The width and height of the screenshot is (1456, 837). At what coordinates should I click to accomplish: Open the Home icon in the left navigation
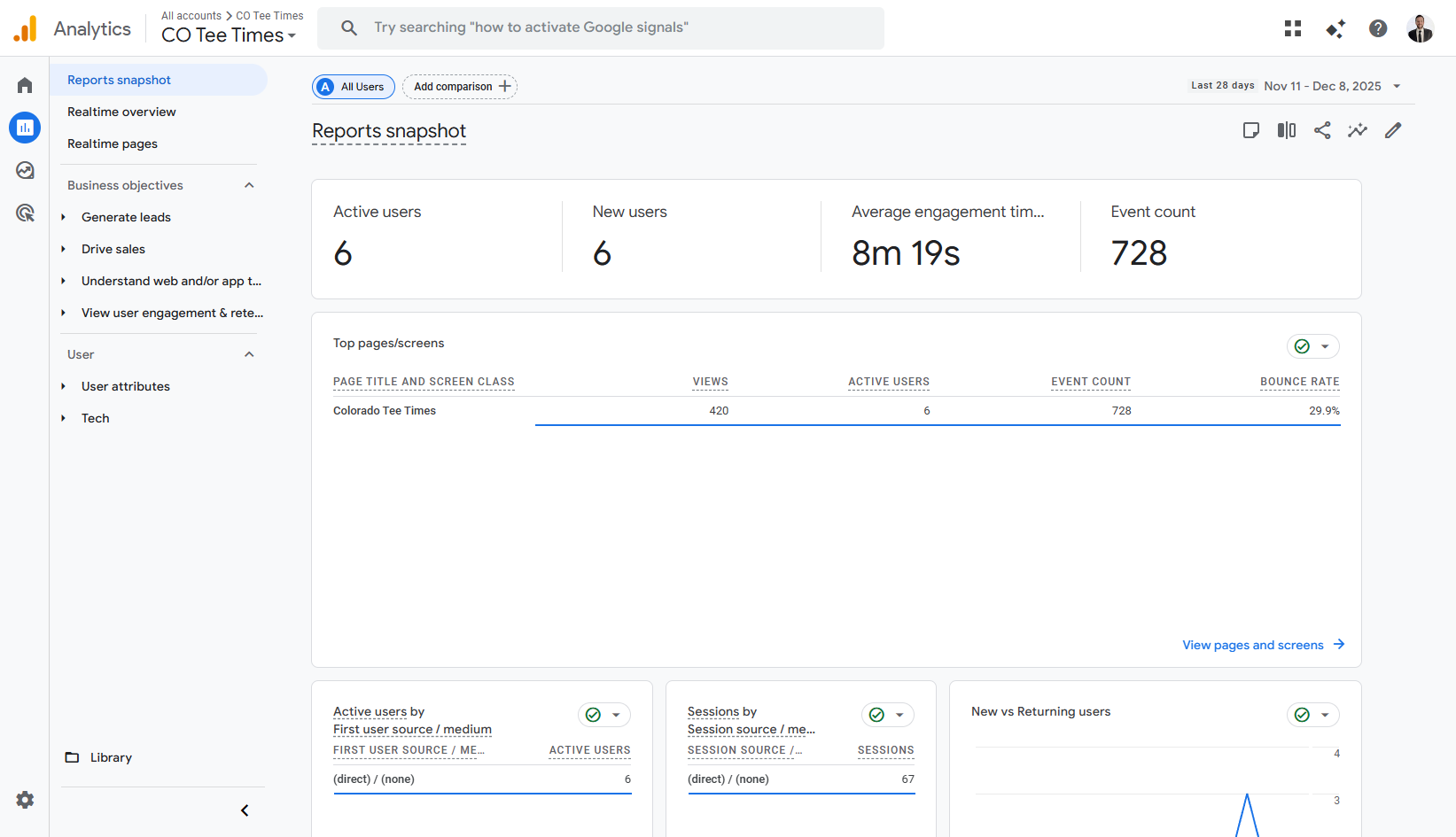click(24, 84)
